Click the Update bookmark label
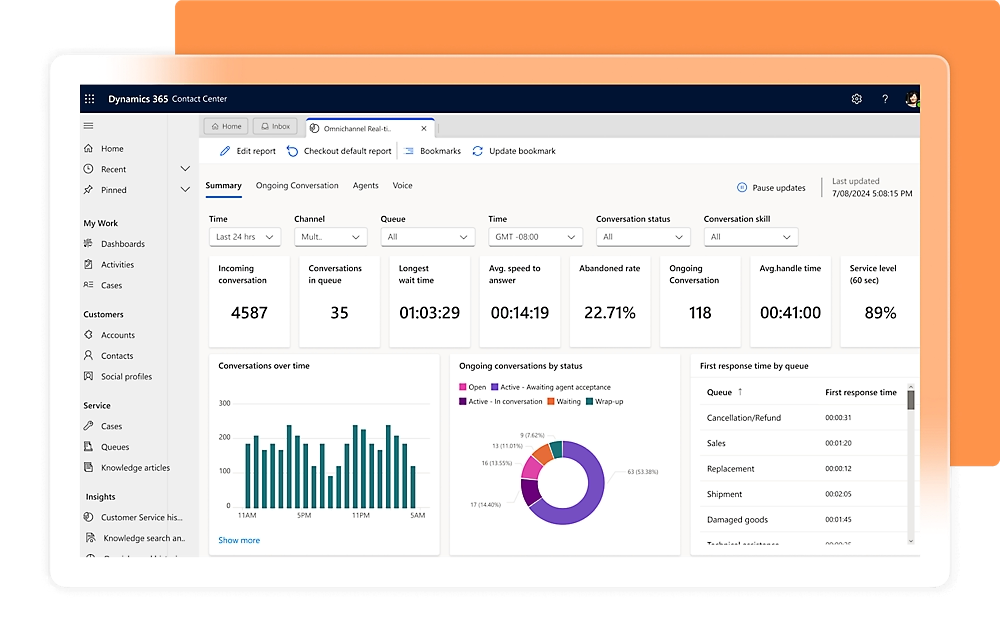 (x=522, y=151)
